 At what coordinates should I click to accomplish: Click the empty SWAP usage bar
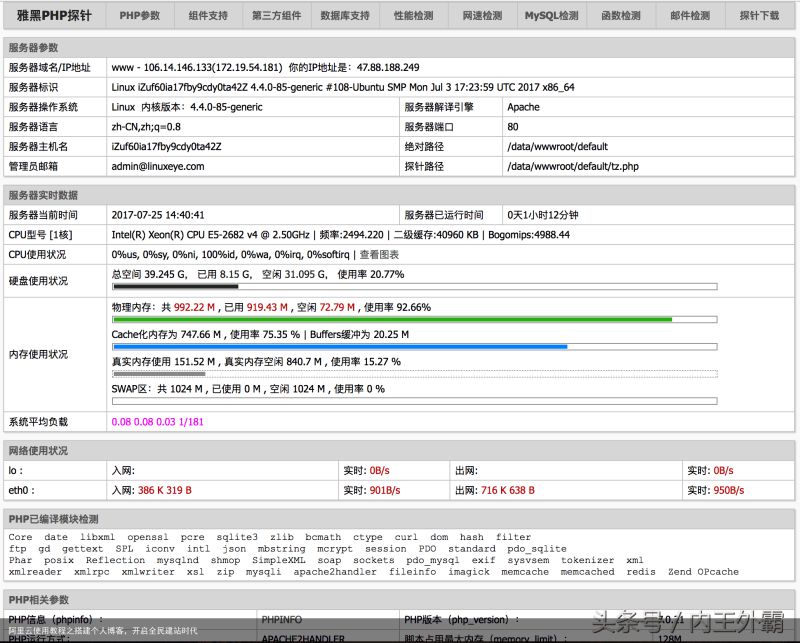click(415, 401)
